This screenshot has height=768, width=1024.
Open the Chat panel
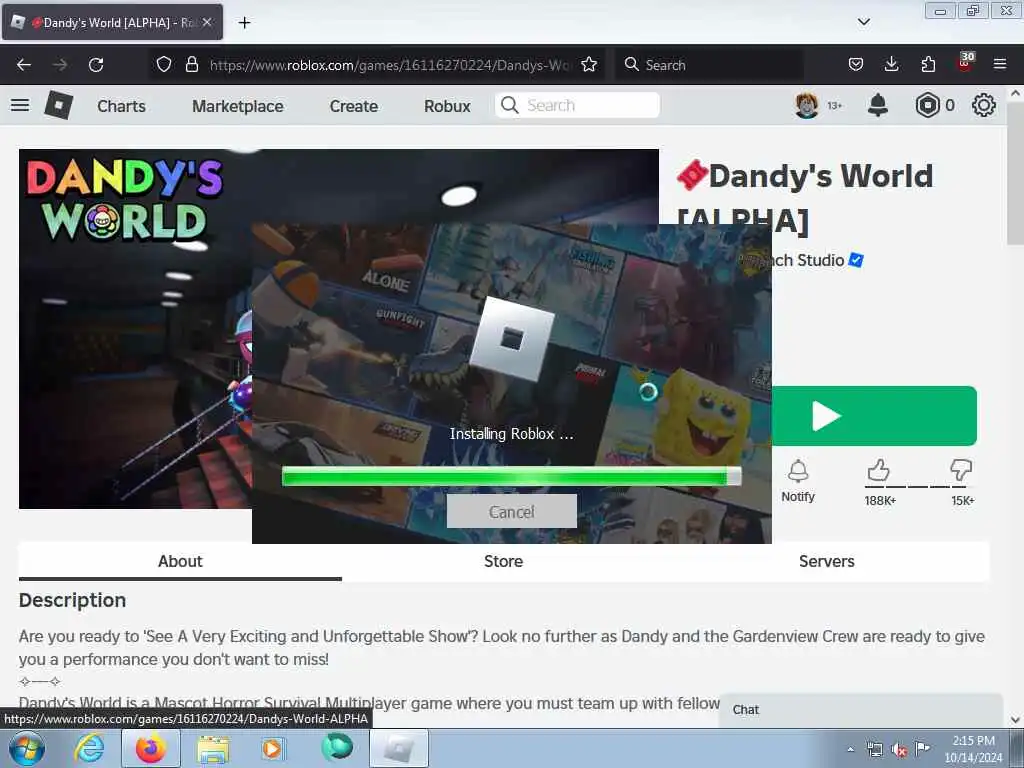pos(861,710)
